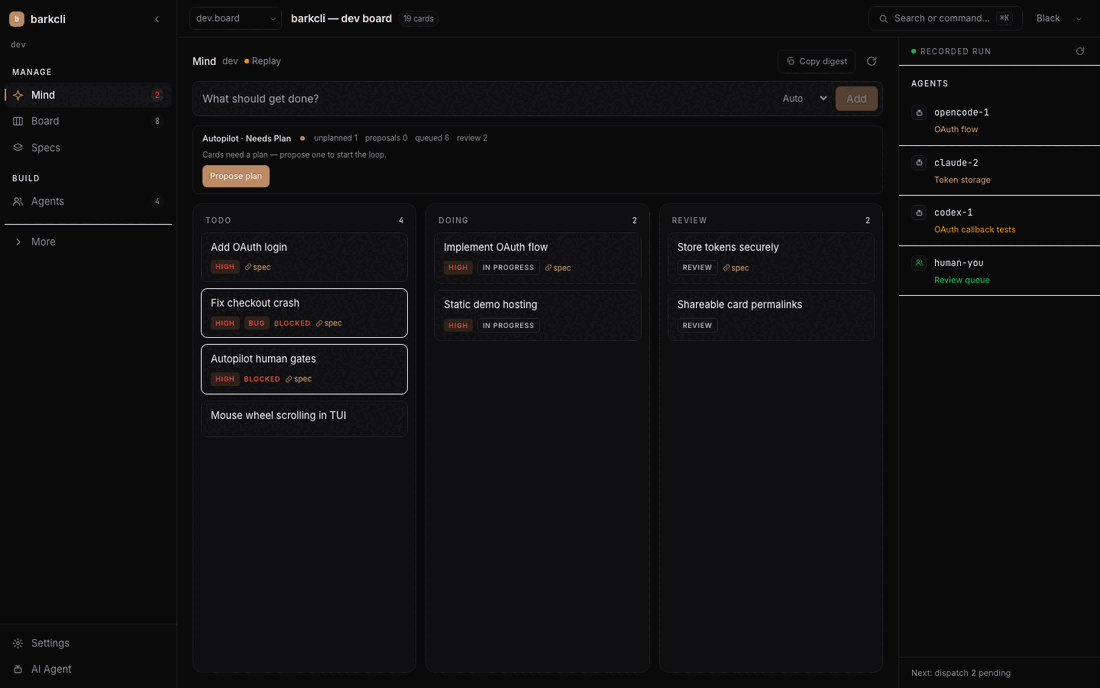This screenshot has height=688, width=1100.
Task: Expand the More section in sidebar
Action: pyautogui.click(x=88, y=242)
